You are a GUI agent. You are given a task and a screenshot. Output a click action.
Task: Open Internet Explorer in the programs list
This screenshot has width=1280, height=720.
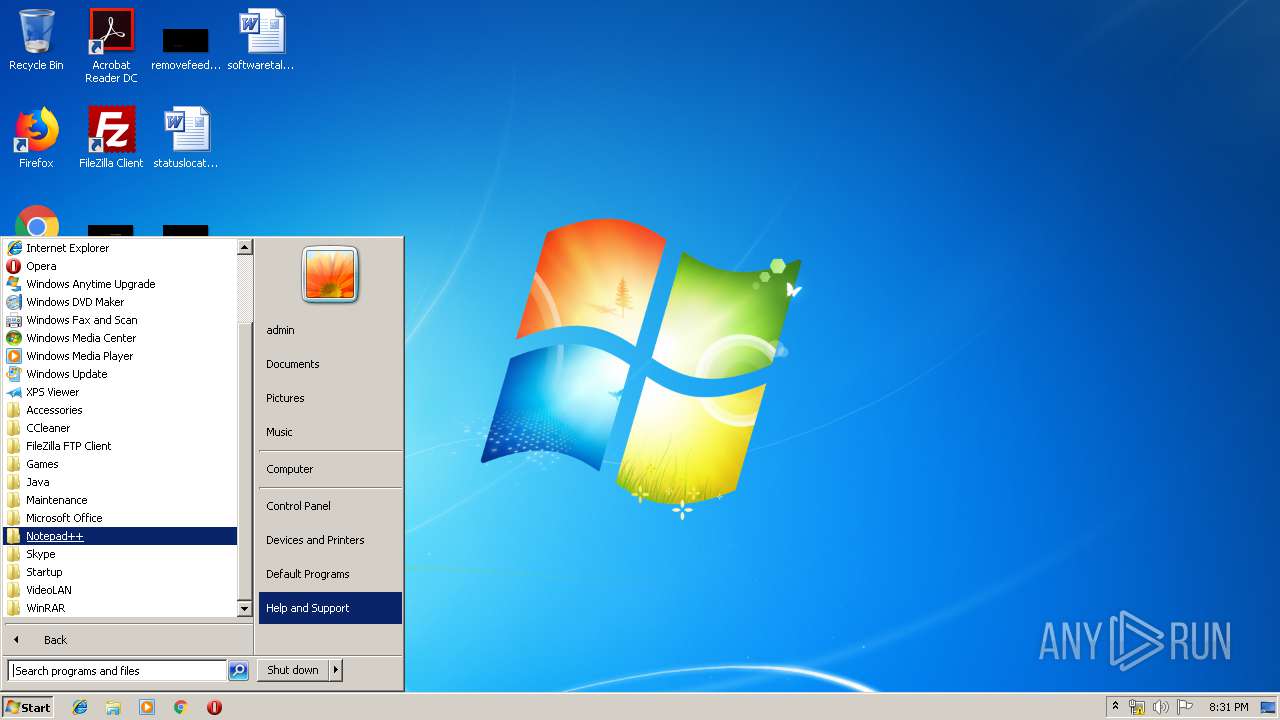(x=120, y=248)
